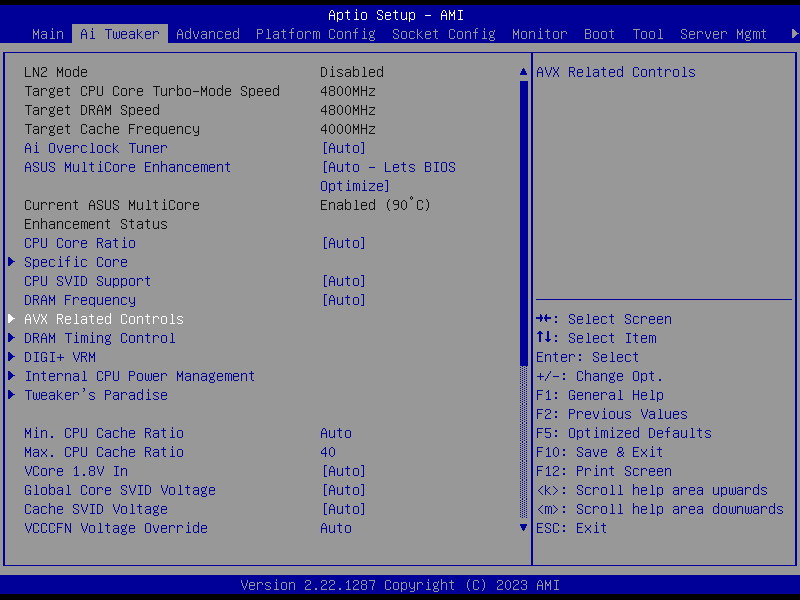Edit Min. CPU Cache Ratio Auto value
The image size is (800, 600).
coord(336,433)
